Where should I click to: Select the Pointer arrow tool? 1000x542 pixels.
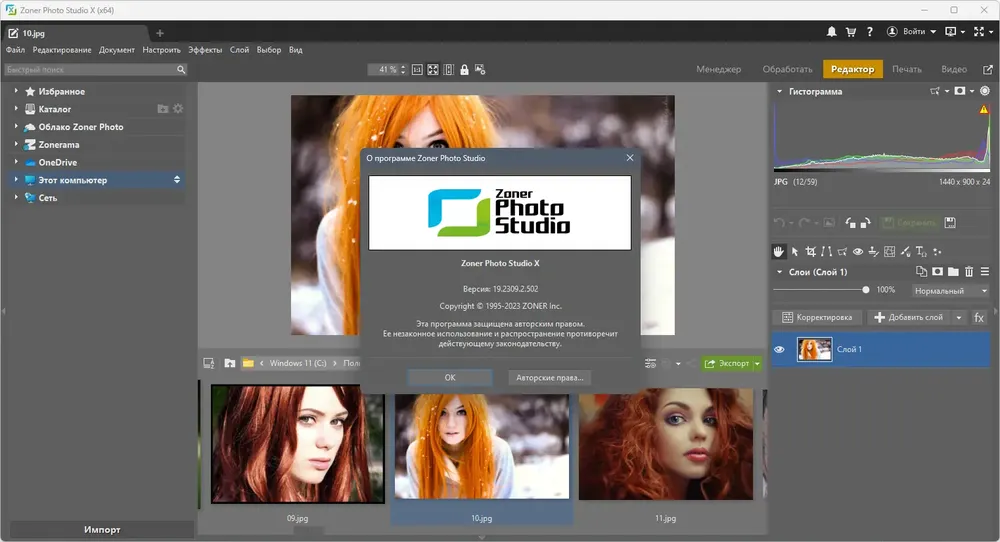(795, 251)
